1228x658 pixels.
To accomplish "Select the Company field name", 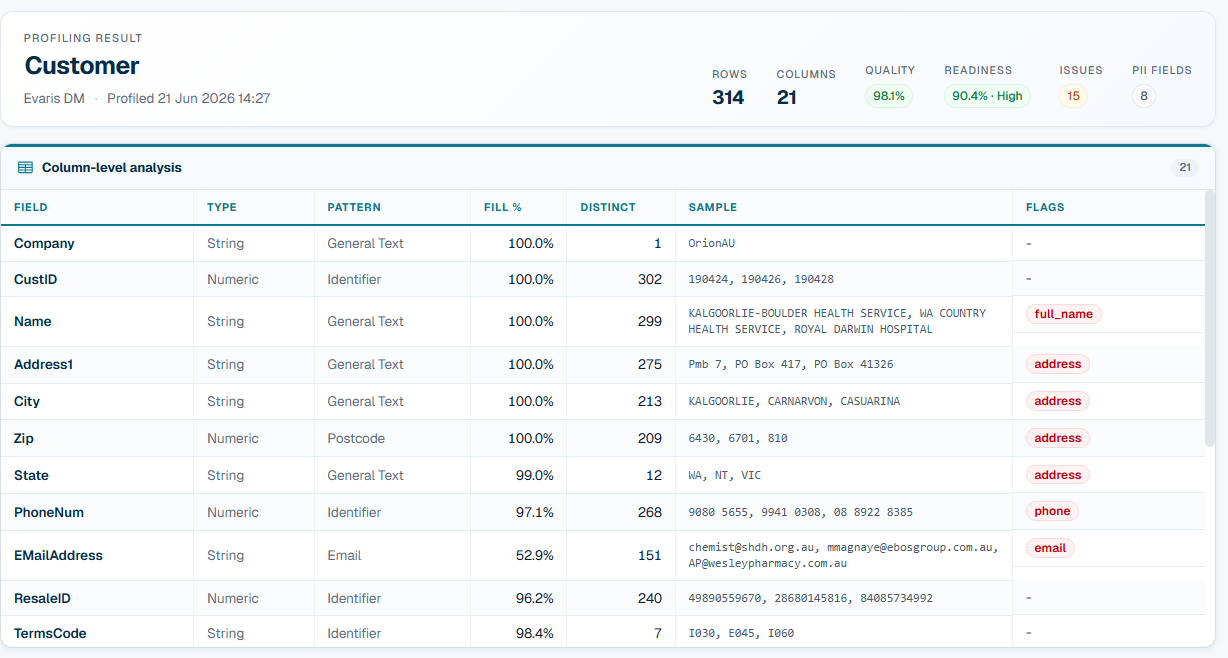I will (x=44, y=244).
